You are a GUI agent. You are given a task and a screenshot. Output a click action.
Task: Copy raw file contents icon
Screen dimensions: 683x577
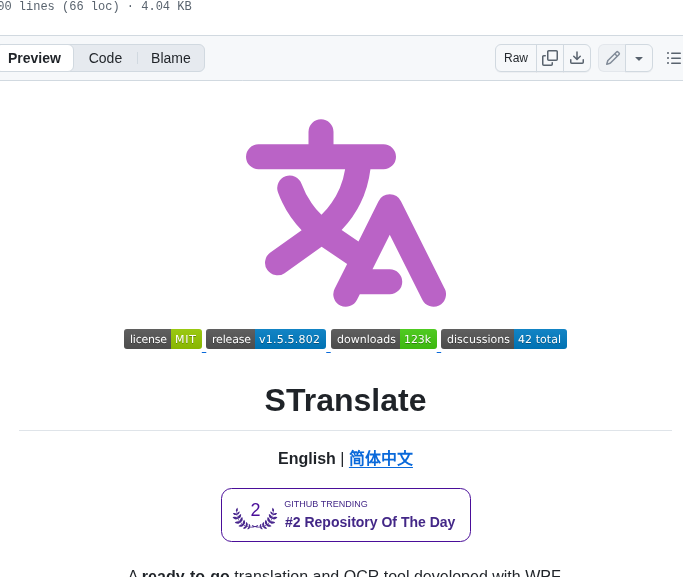point(550,58)
